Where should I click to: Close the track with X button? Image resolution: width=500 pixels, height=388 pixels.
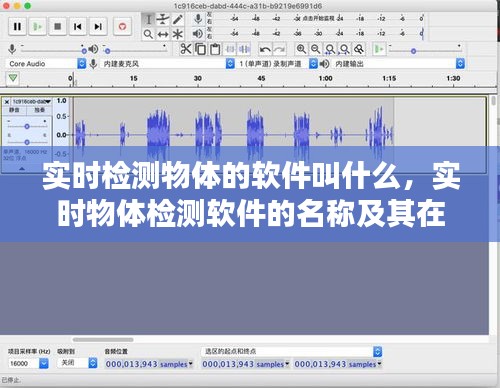coord(7,102)
